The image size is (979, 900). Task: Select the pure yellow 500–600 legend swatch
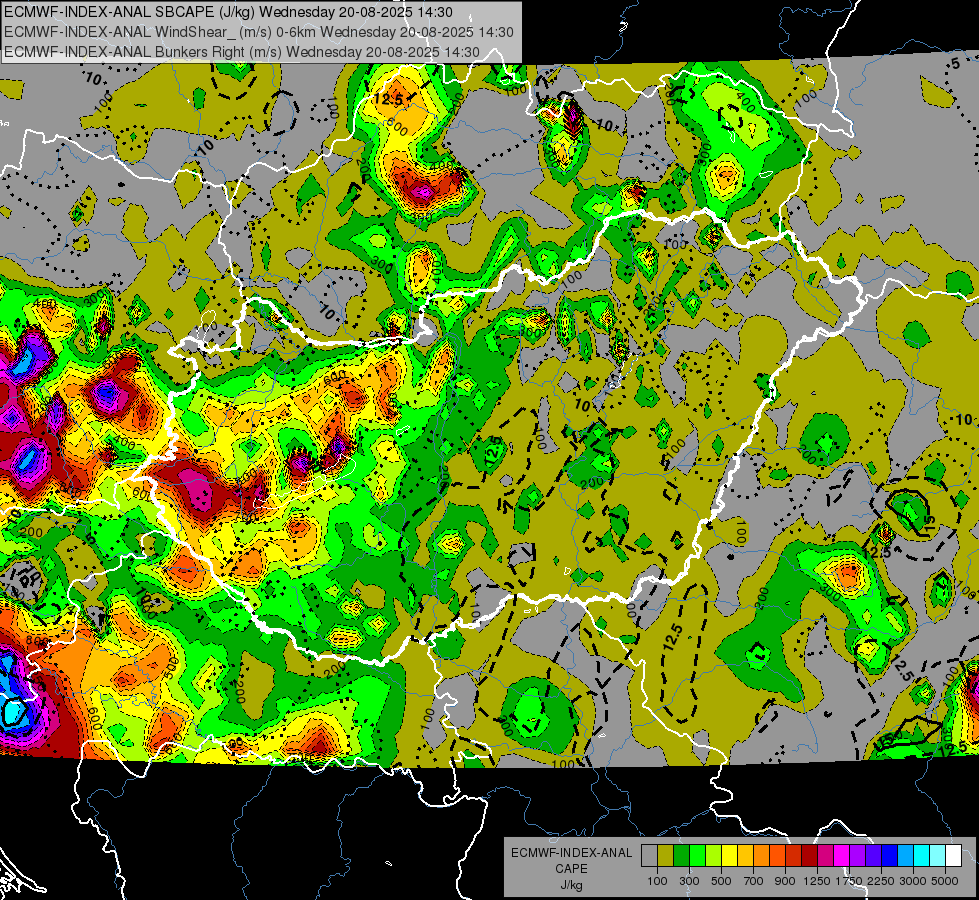729,856
